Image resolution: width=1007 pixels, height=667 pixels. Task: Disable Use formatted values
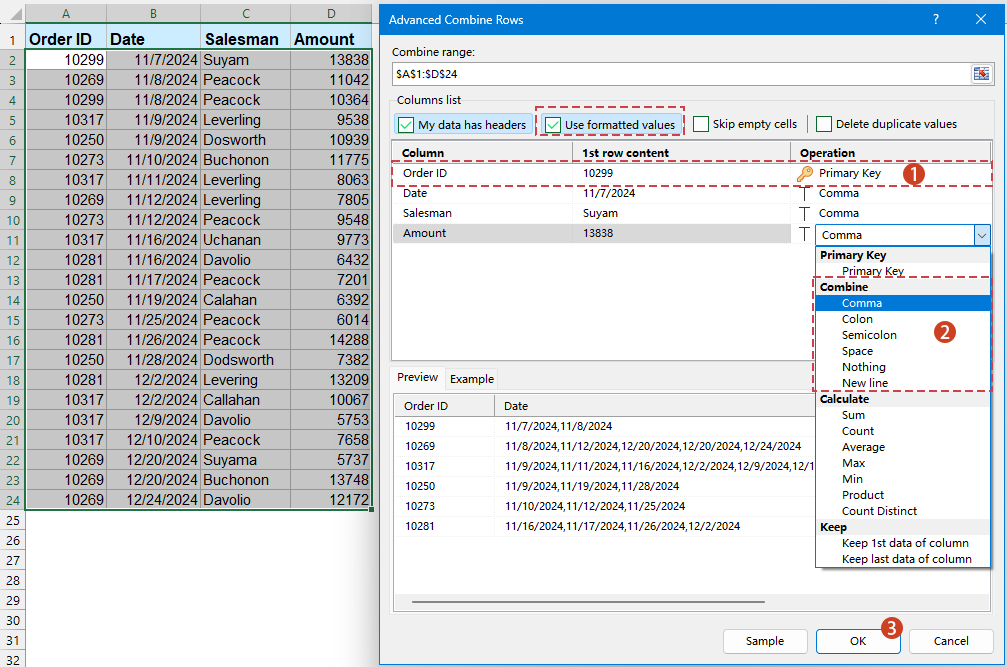[557, 124]
